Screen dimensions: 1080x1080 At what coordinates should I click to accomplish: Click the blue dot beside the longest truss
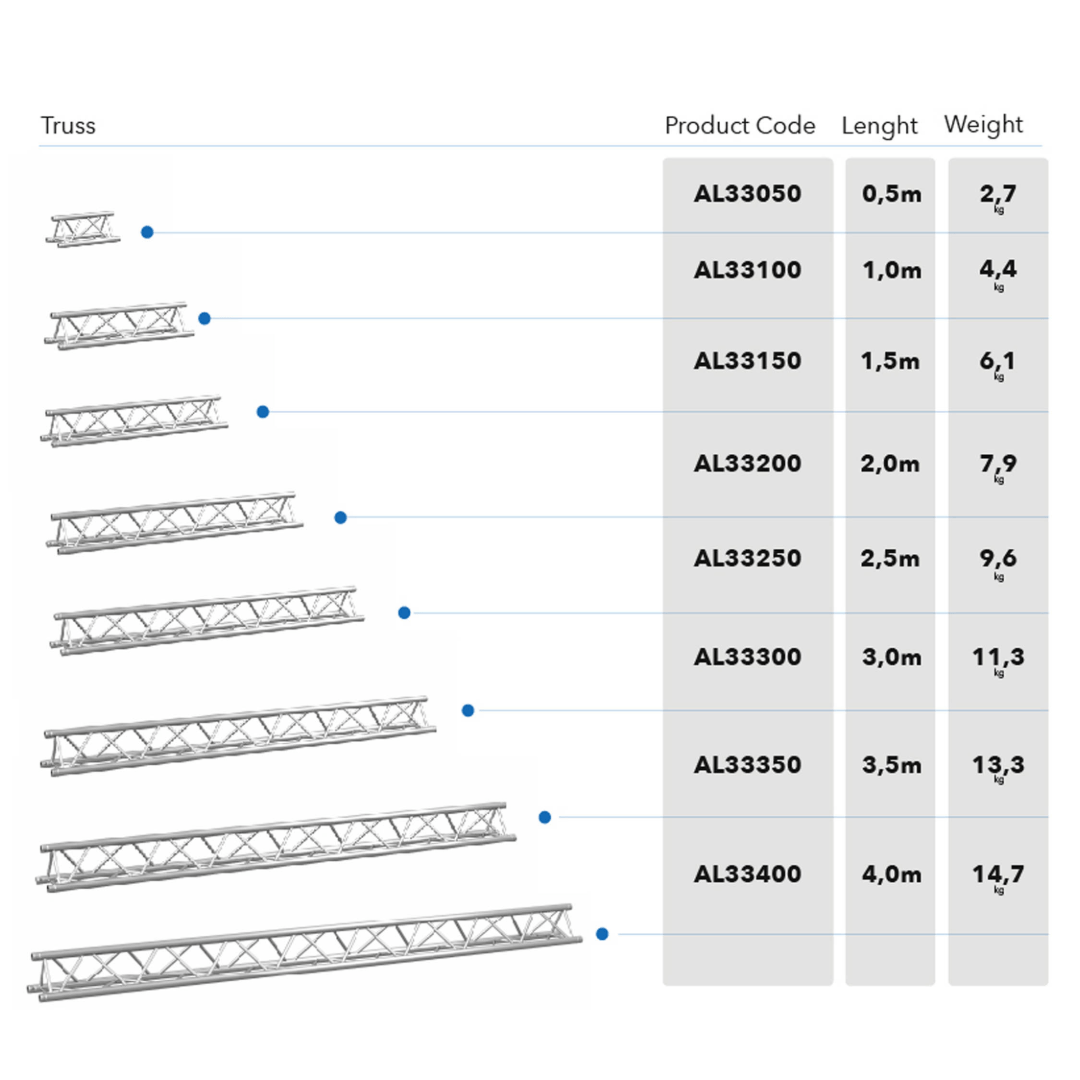point(602,934)
